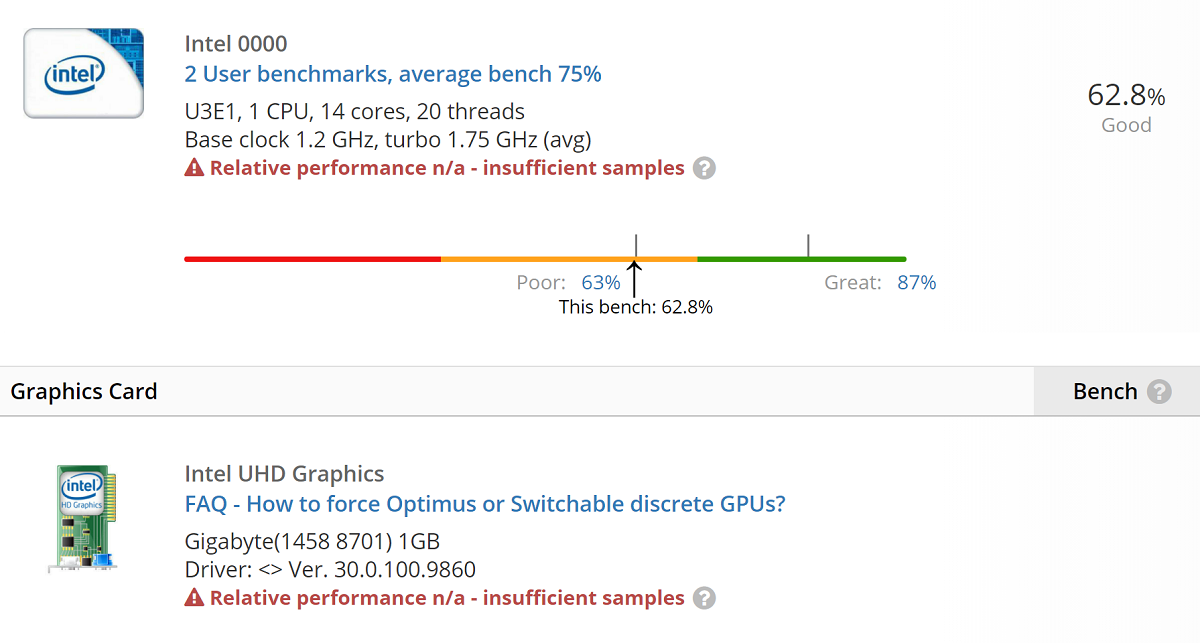Image resolution: width=1200 pixels, height=643 pixels.
Task: Click the Intel UHD Graphics title
Action: coord(284,474)
